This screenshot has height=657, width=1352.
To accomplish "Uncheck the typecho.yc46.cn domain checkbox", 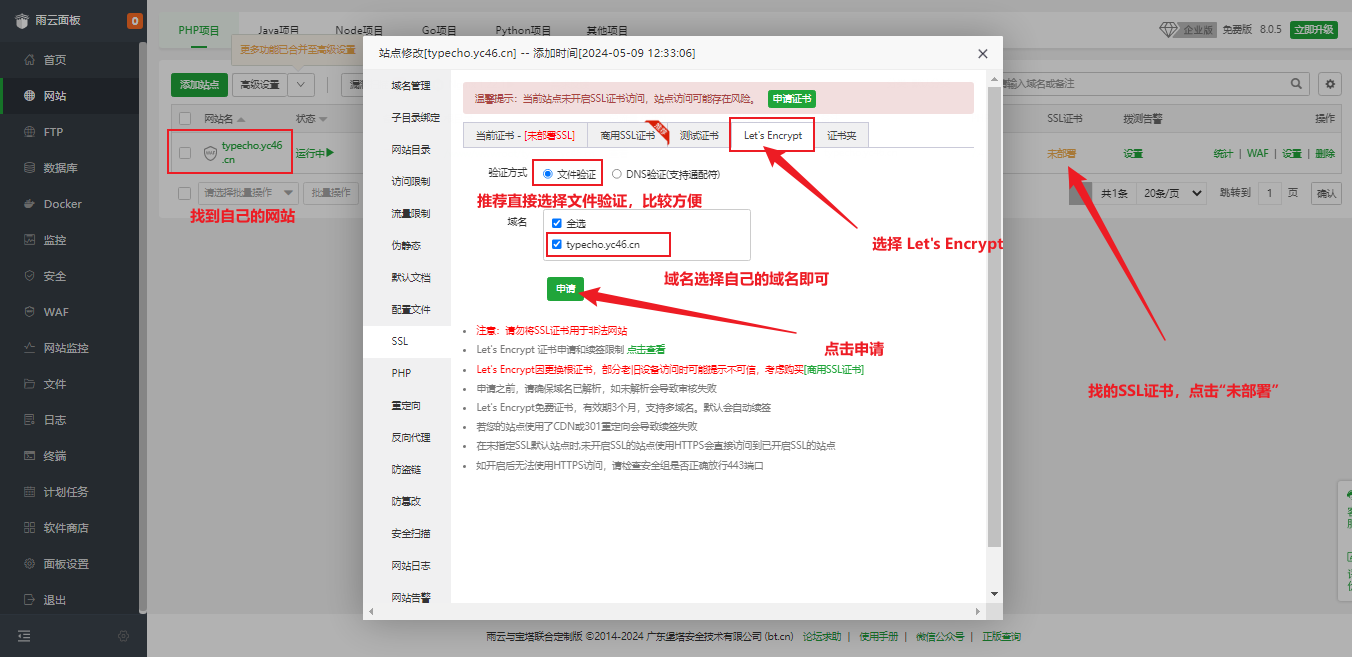I will pyautogui.click(x=557, y=244).
